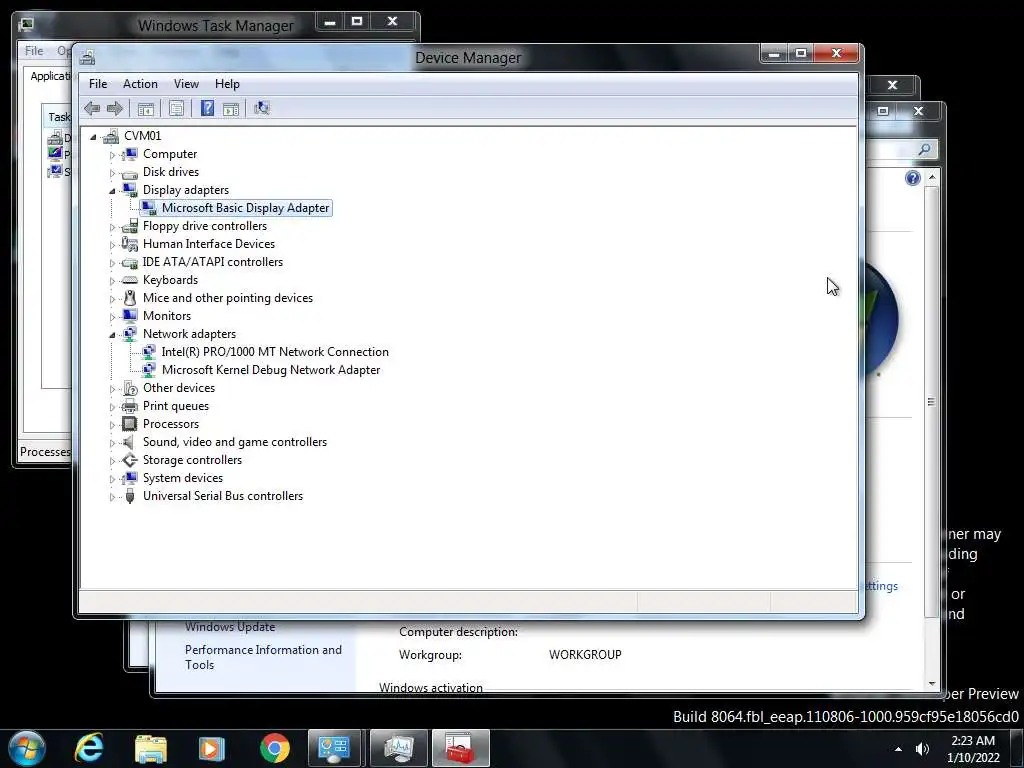Click the Sound controllers speaker icon
This screenshot has height=768, width=1024.
tap(129, 442)
